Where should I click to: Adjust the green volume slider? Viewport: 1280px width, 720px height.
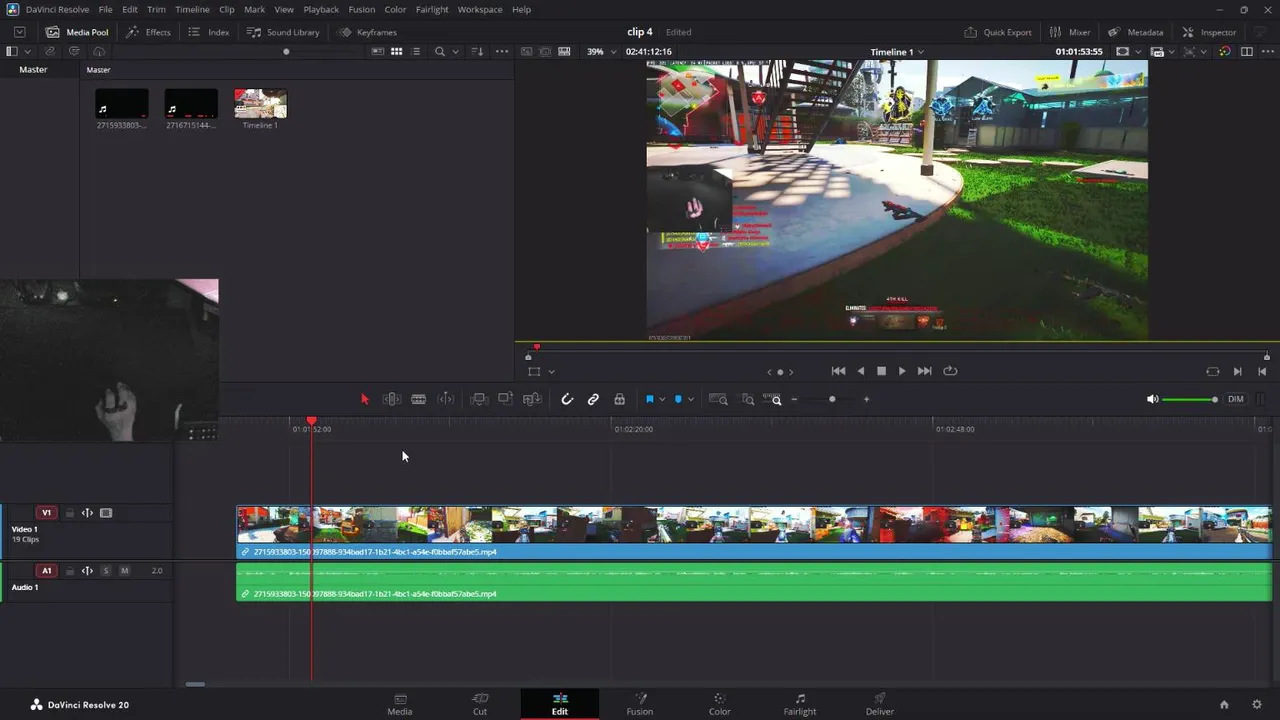click(x=1190, y=399)
